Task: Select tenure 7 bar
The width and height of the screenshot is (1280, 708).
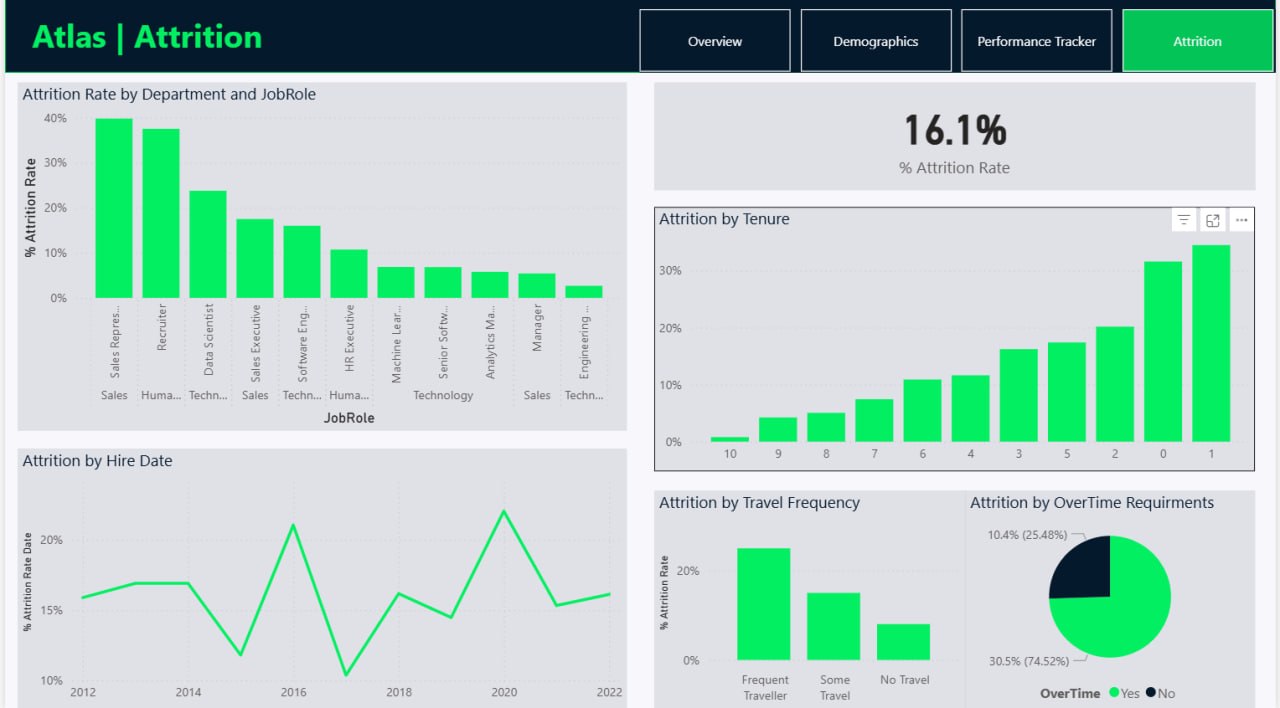Action: pyautogui.click(x=874, y=421)
